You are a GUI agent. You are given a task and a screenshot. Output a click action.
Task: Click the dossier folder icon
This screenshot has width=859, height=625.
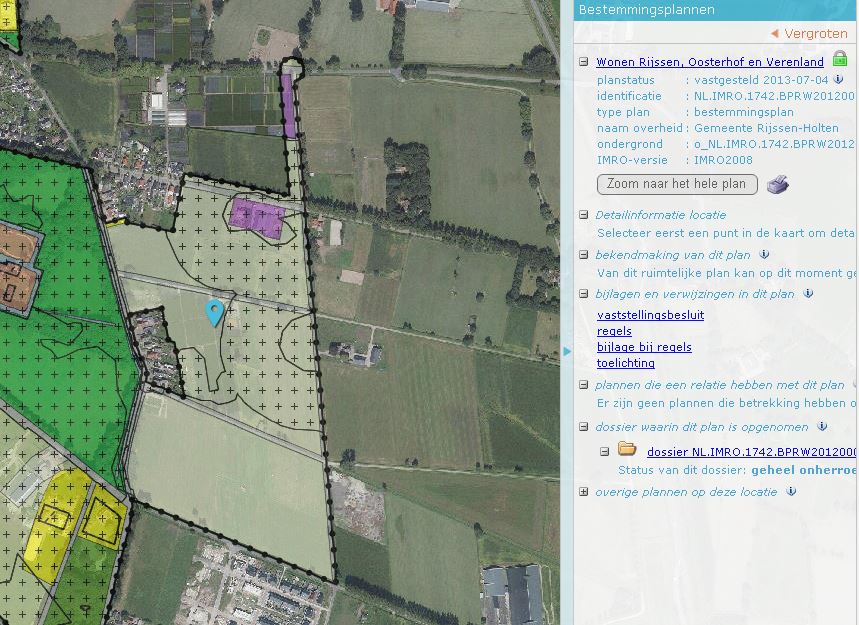click(x=627, y=450)
